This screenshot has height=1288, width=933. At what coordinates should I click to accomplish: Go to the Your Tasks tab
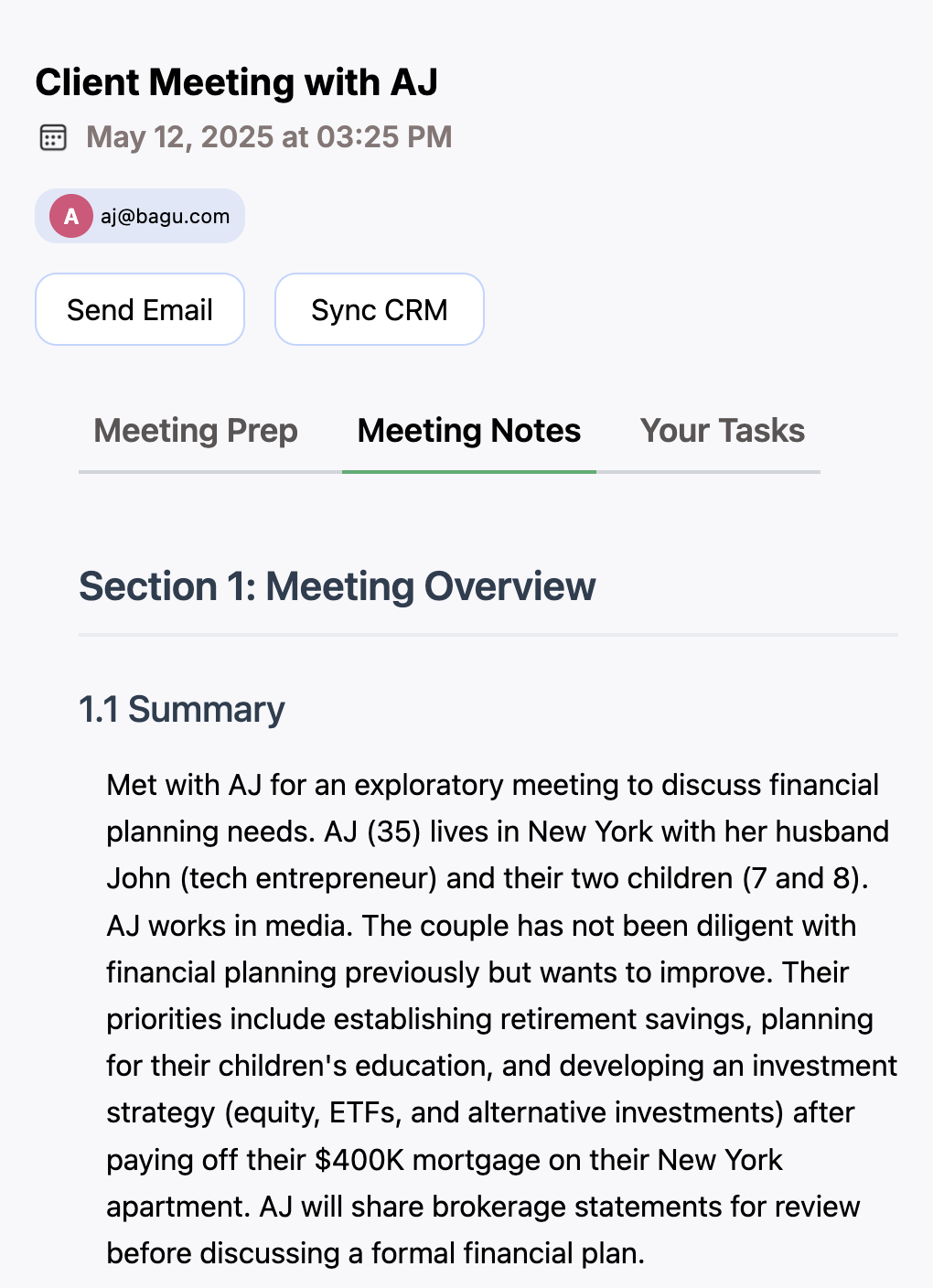[723, 431]
